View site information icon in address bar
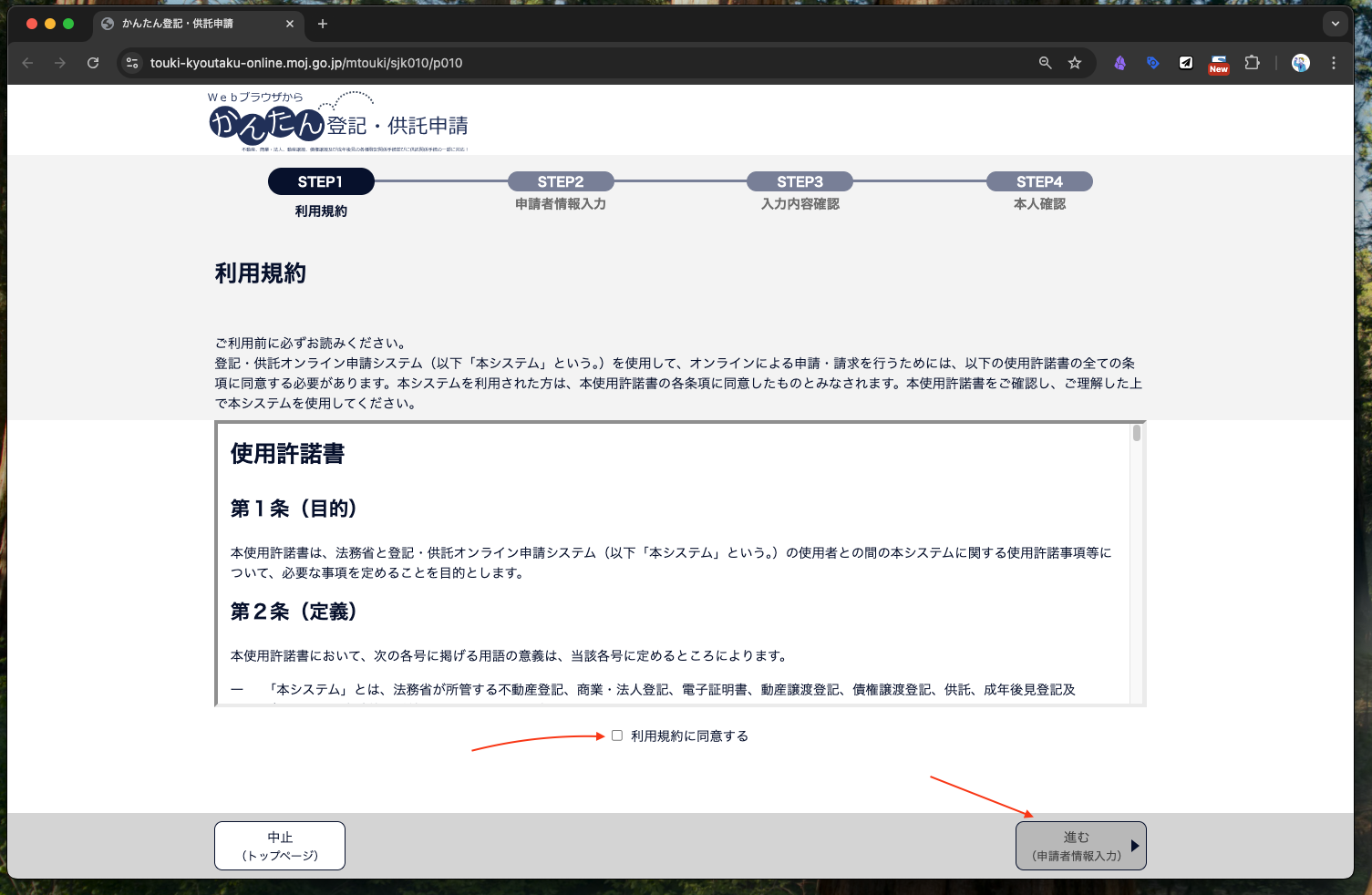Image resolution: width=1372 pixels, height=895 pixels. pyautogui.click(x=132, y=63)
